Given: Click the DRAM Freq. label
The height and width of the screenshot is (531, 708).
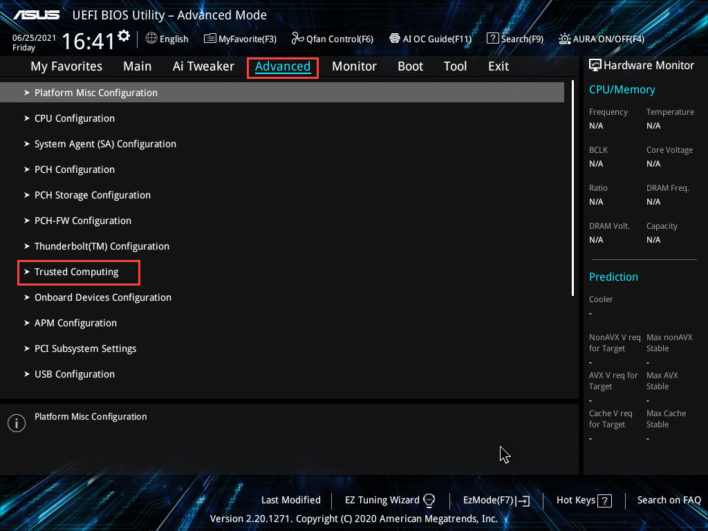Looking at the screenshot, I should pyautogui.click(x=667, y=188).
